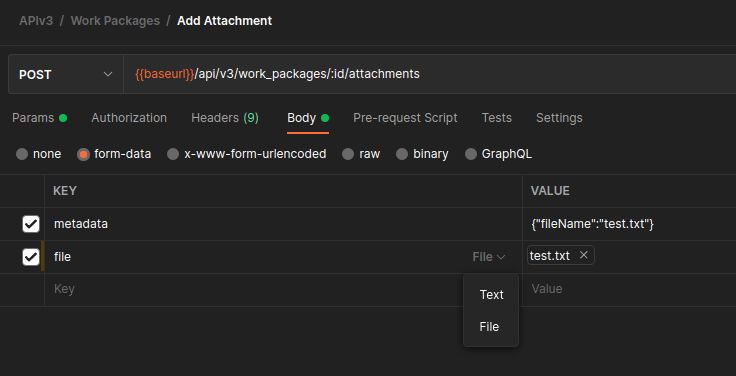Uncheck the file row checkbox
The image size is (736, 376).
[31, 257]
